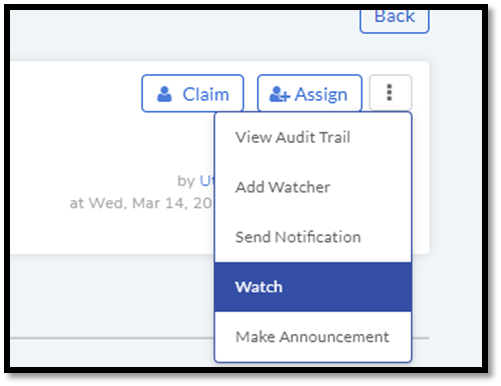This screenshot has height=386, width=501.
Task: Select the Send Notification menu entry
Action: [x=313, y=237]
